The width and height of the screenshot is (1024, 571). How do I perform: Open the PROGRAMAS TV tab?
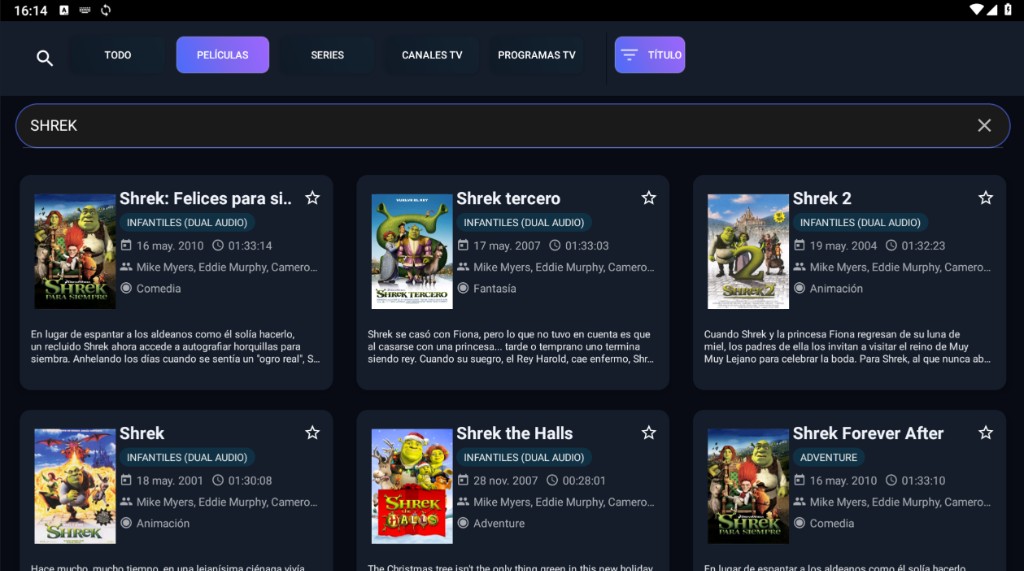pos(537,55)
